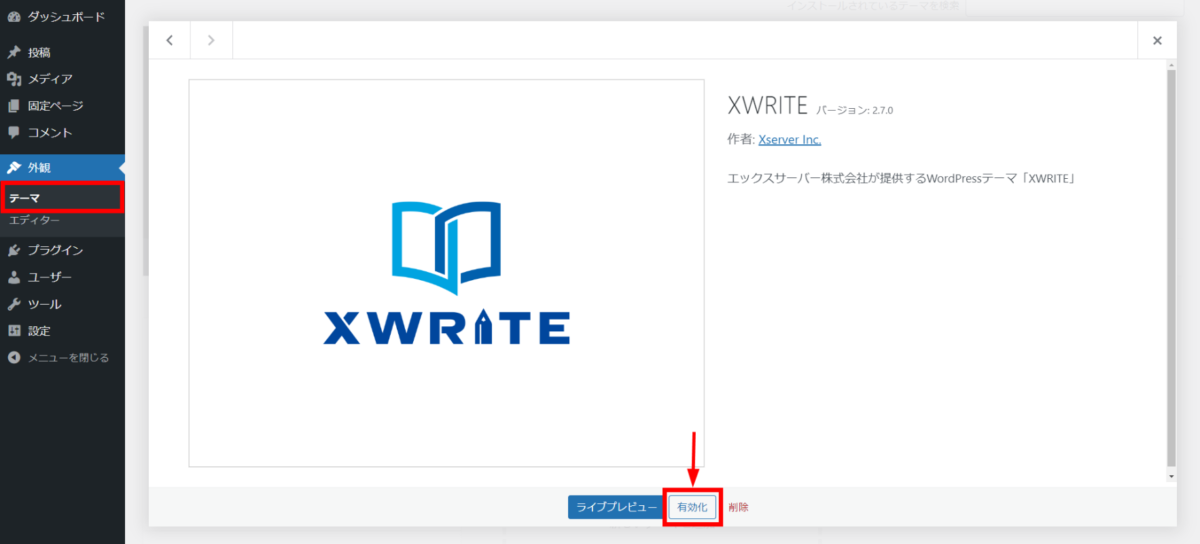Open 投稿 menu item

(x=62, y=52)
